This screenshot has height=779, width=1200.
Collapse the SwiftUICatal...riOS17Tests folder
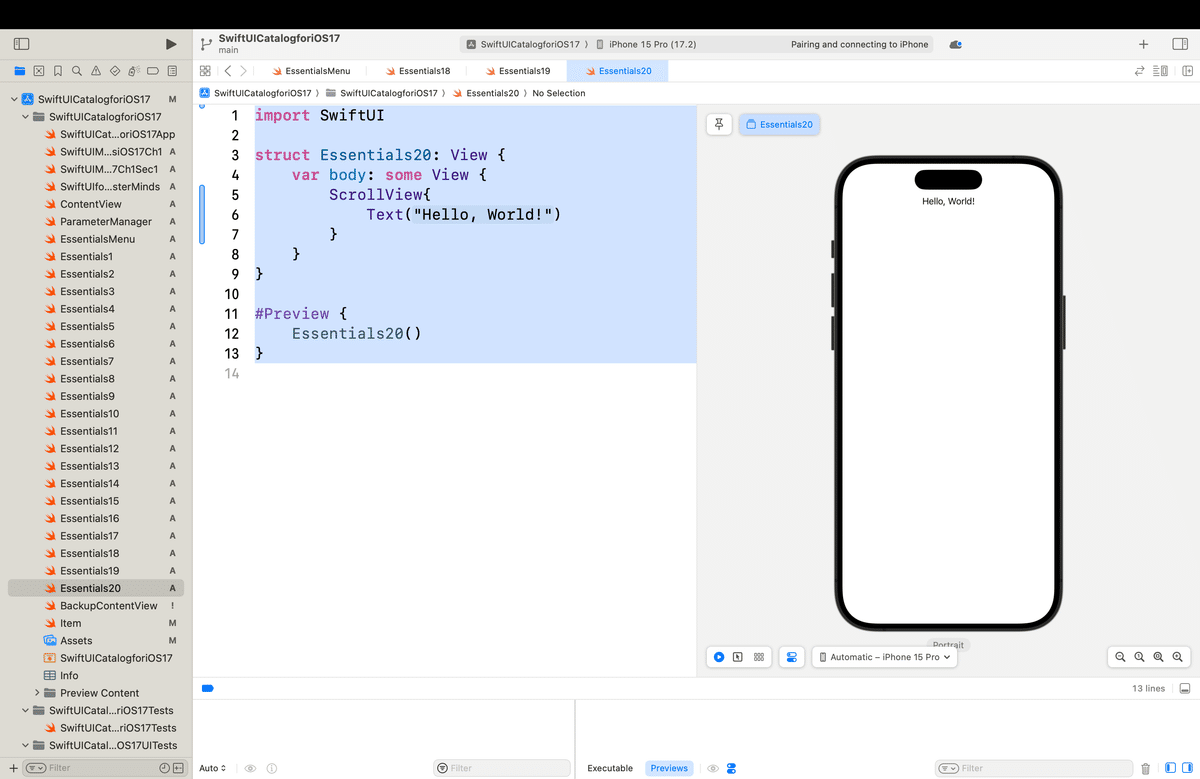point(26,710)
